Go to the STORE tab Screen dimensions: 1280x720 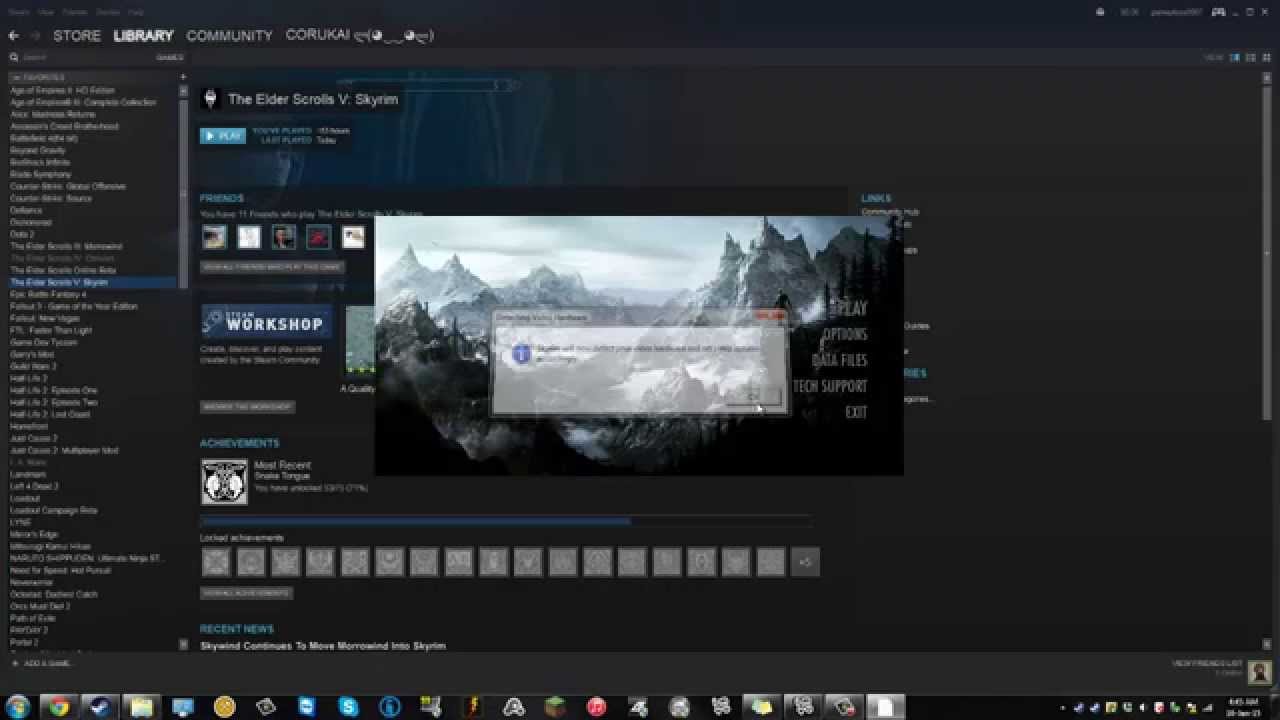tap(77, 35)
